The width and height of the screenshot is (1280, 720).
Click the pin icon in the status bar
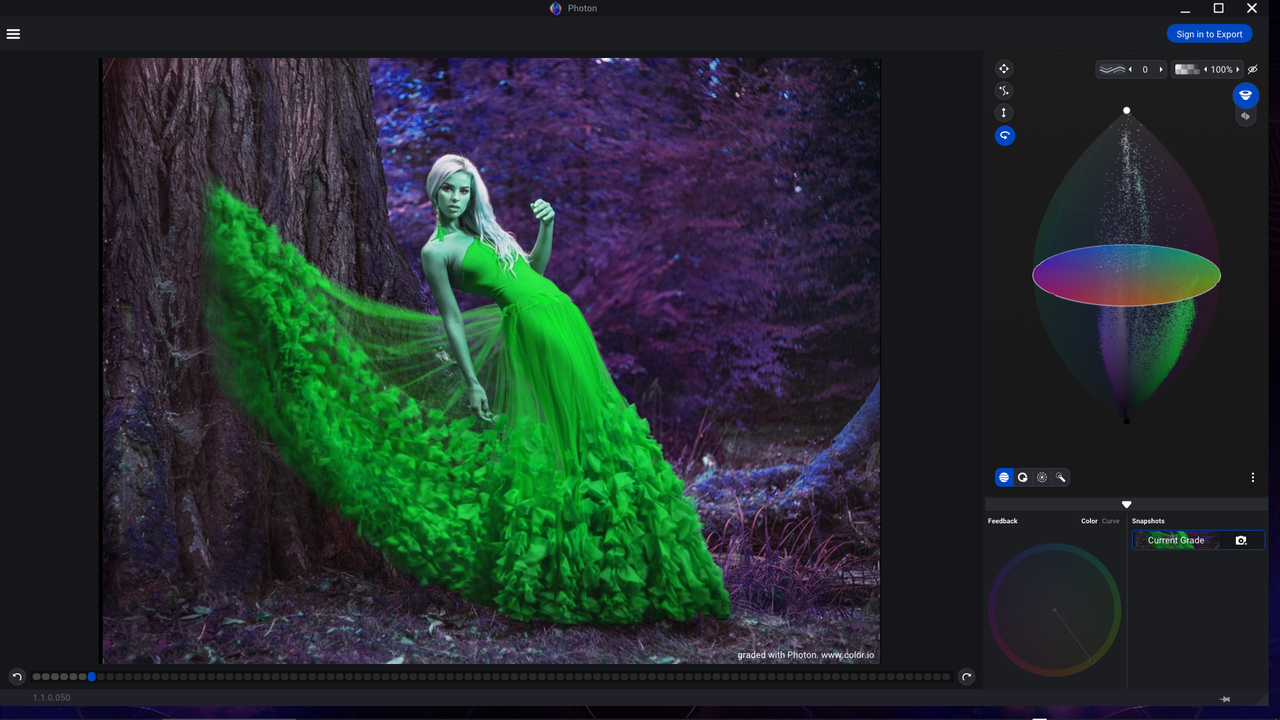tap(1226, 699)
